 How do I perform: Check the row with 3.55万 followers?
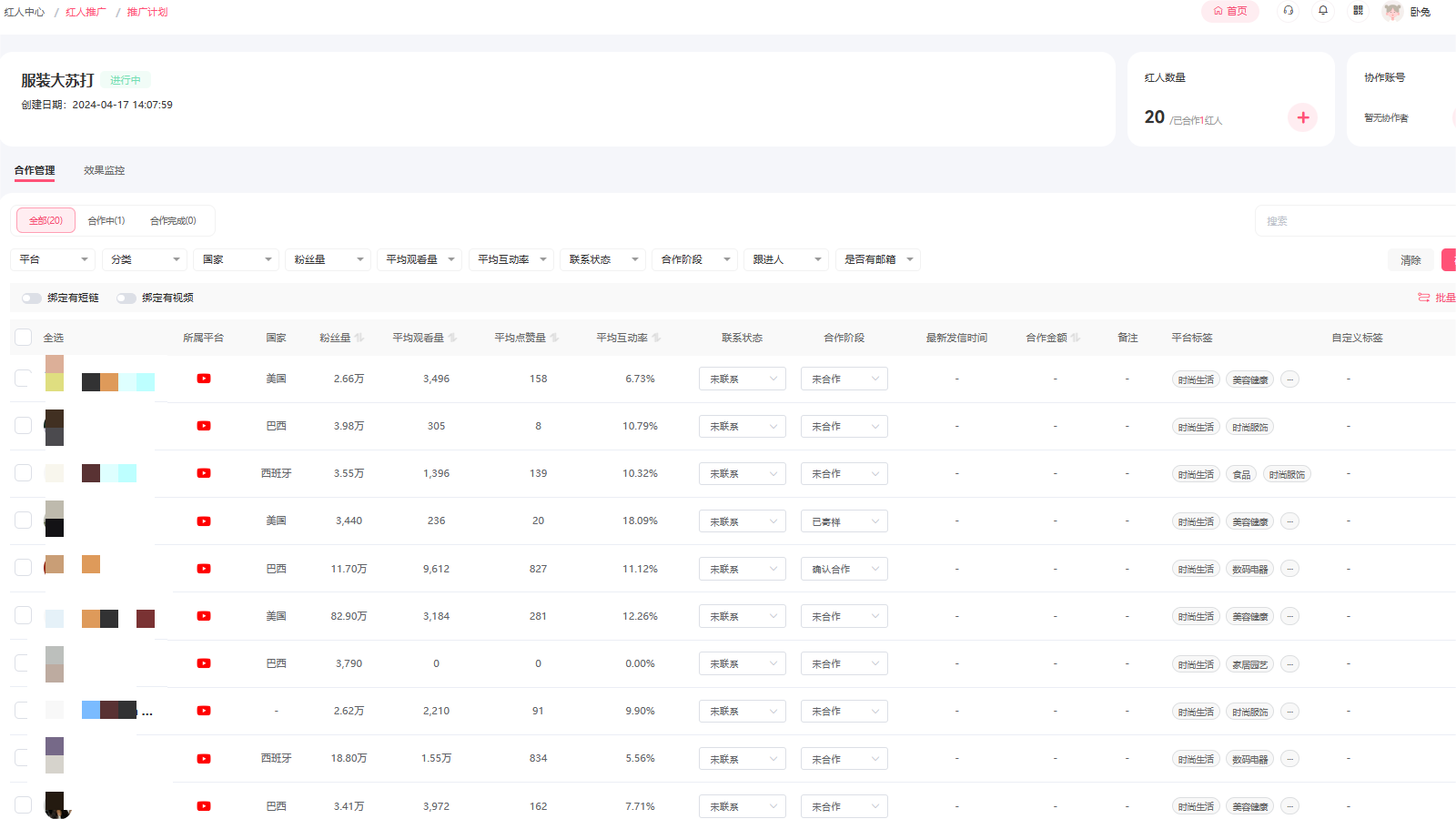(x=24, y=473)
